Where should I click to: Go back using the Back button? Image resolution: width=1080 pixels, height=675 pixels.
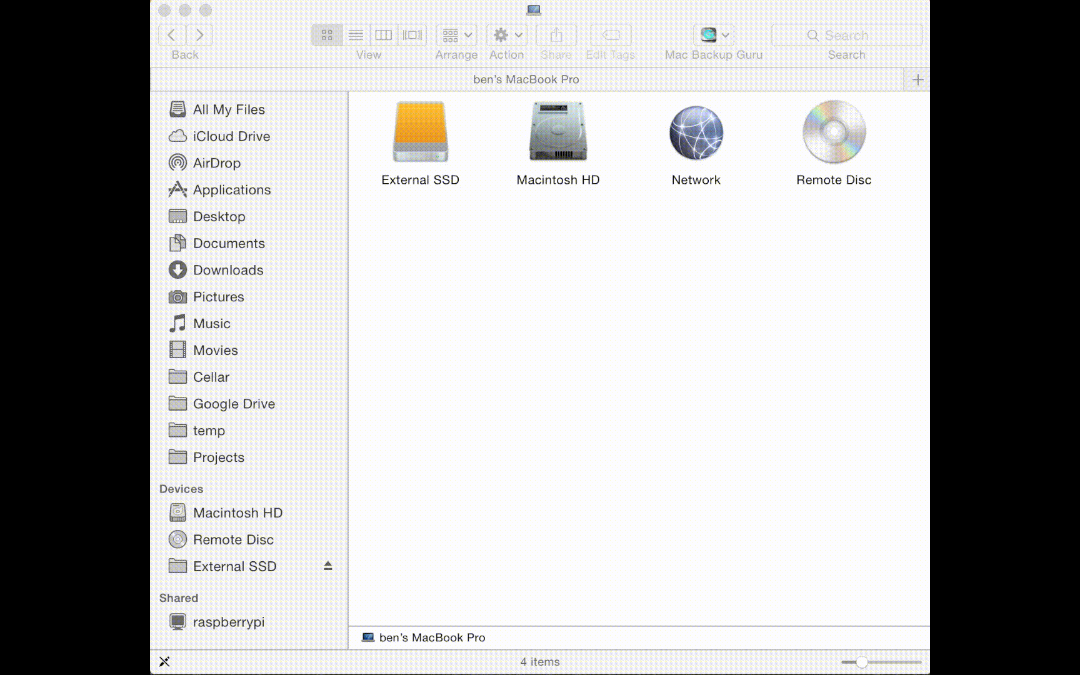click(170, 34)
